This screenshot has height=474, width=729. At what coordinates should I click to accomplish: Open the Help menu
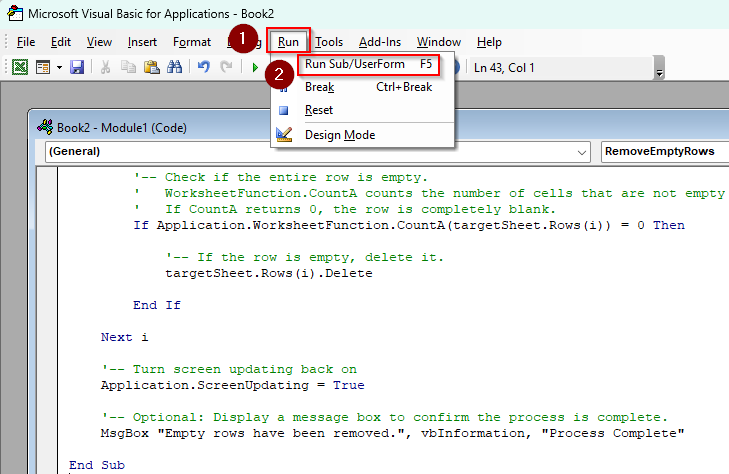click(489, 42)
